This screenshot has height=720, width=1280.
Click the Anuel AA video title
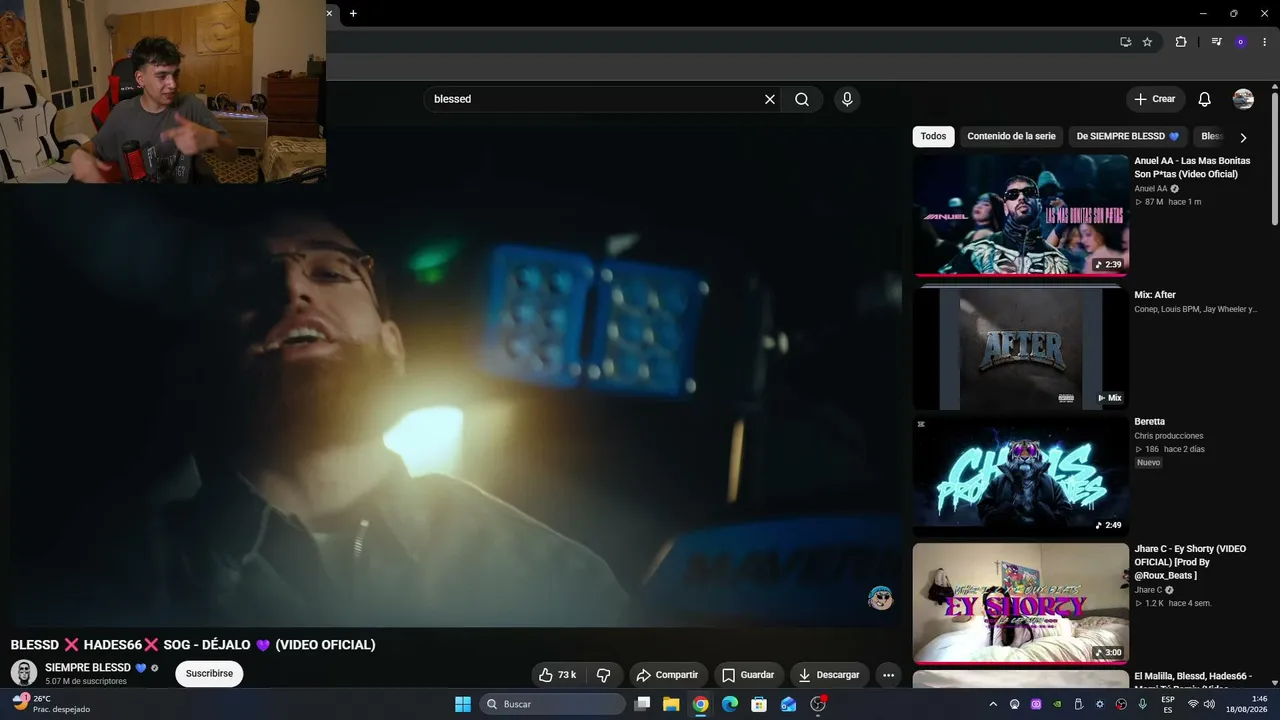1192,167
